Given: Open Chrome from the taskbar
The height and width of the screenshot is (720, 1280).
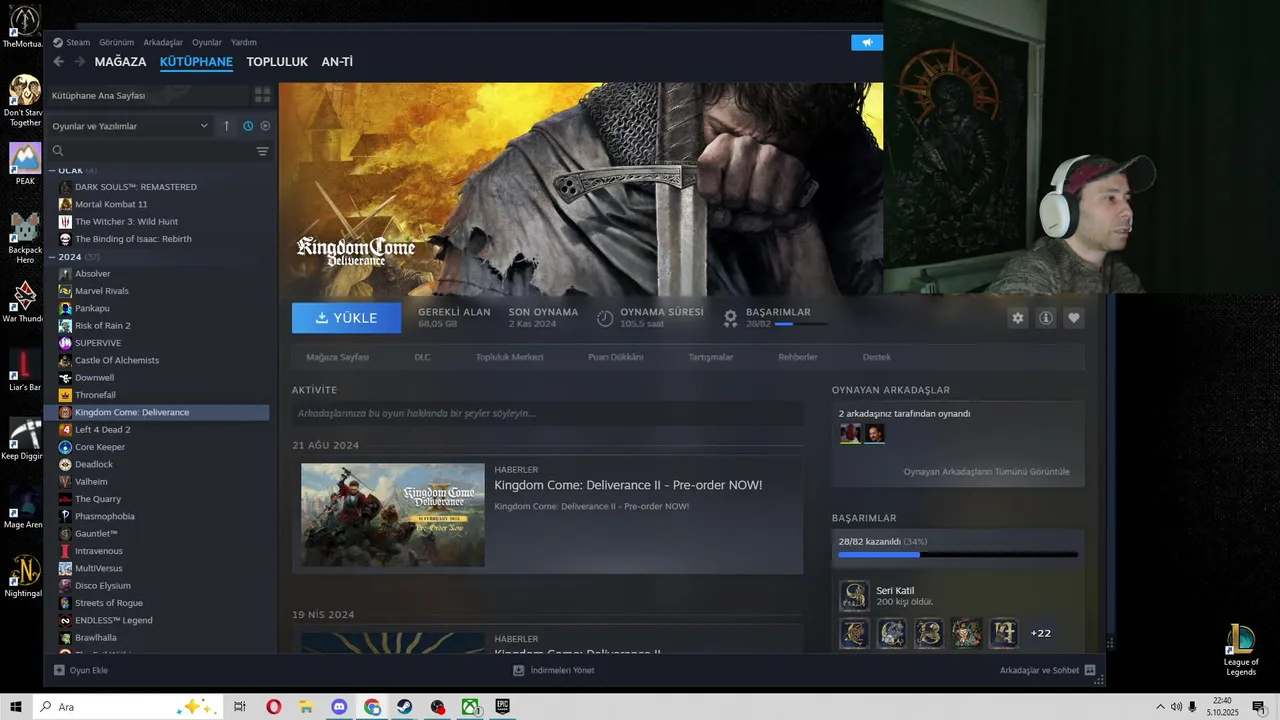Looking at the screenshot, I should pyautogui.click(x=372, y=707).
